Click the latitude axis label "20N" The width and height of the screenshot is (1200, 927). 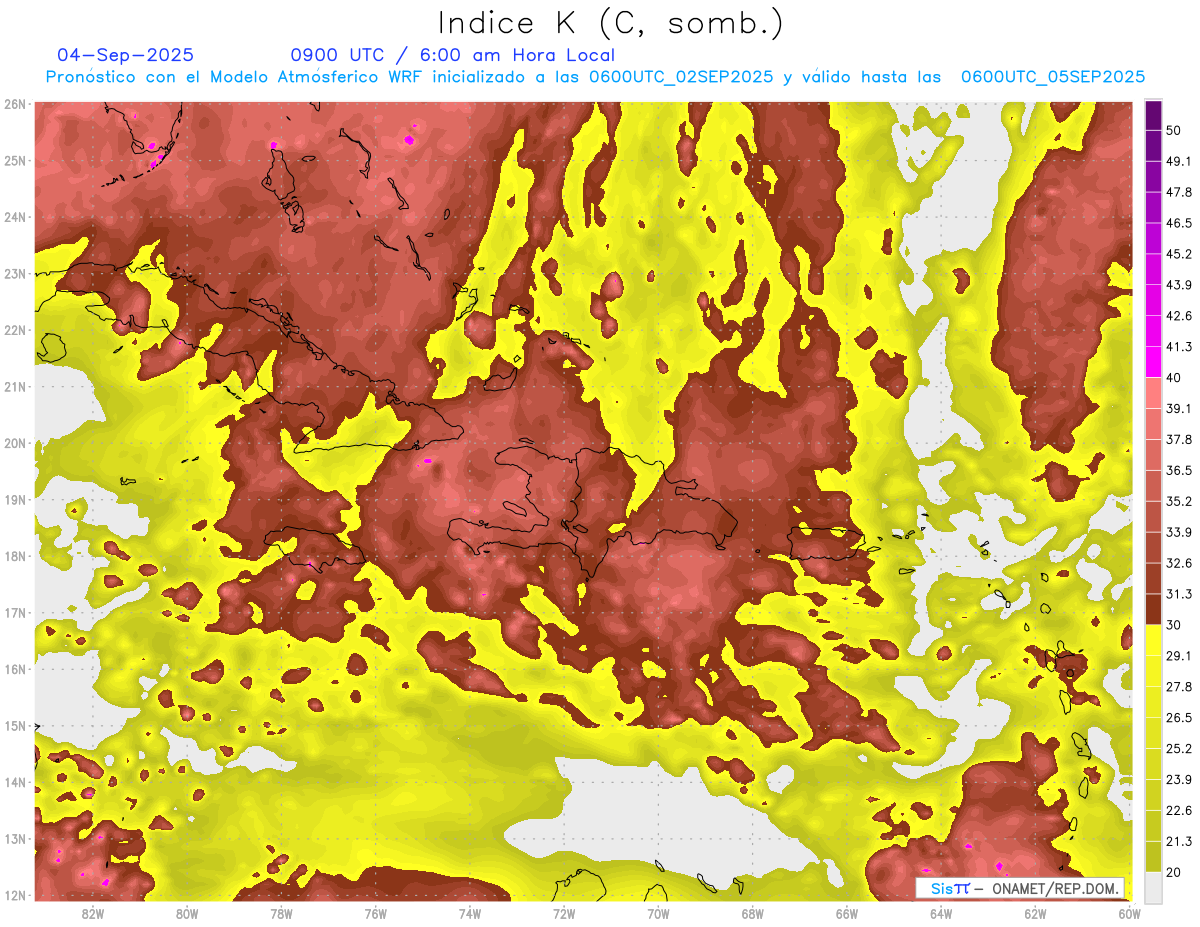coord(14,443)
